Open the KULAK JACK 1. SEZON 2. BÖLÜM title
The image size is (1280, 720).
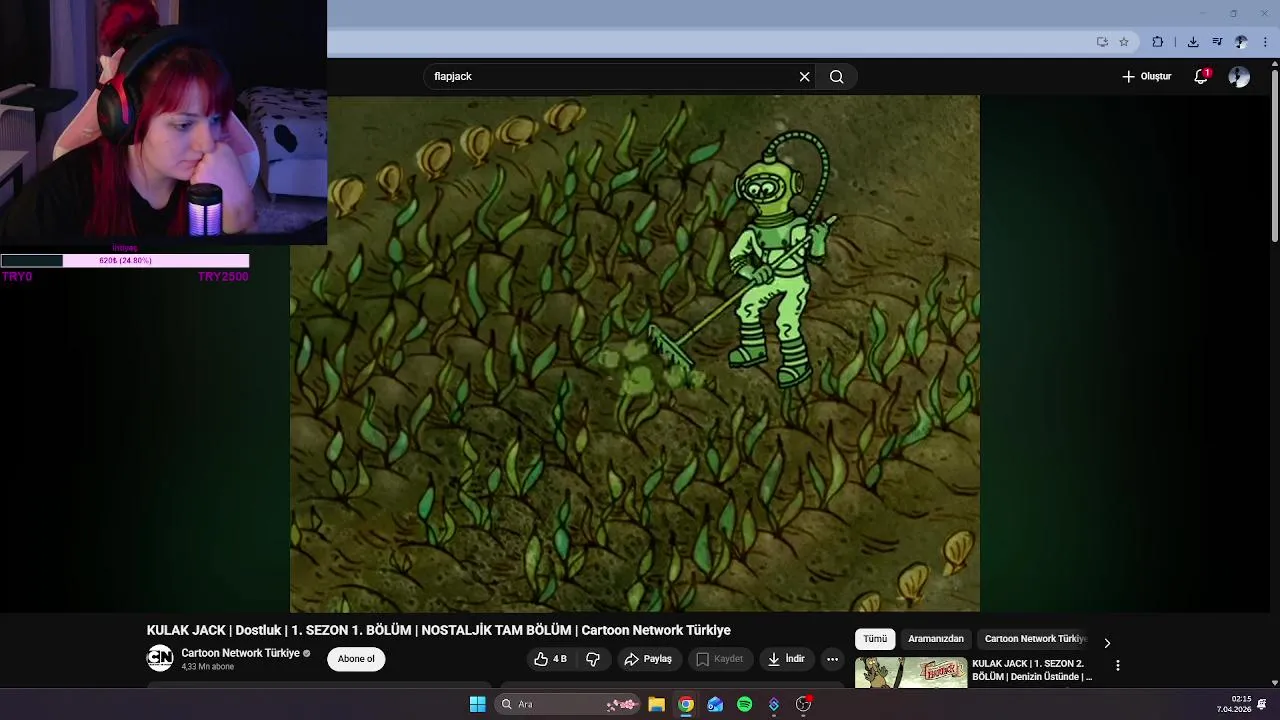(x=1033, y=670)
